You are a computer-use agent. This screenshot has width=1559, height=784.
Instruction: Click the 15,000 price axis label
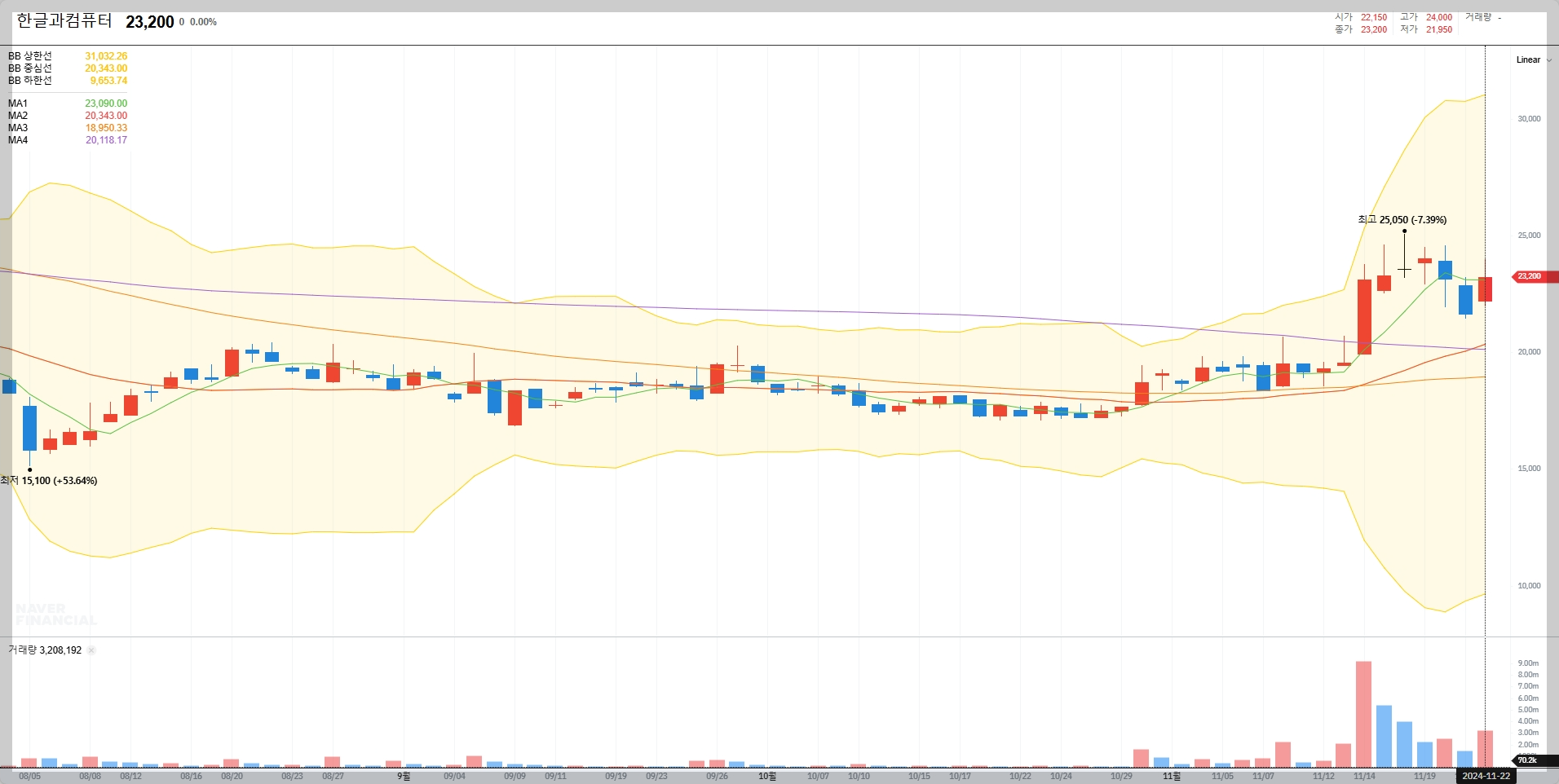click(x=1529, y=469)
